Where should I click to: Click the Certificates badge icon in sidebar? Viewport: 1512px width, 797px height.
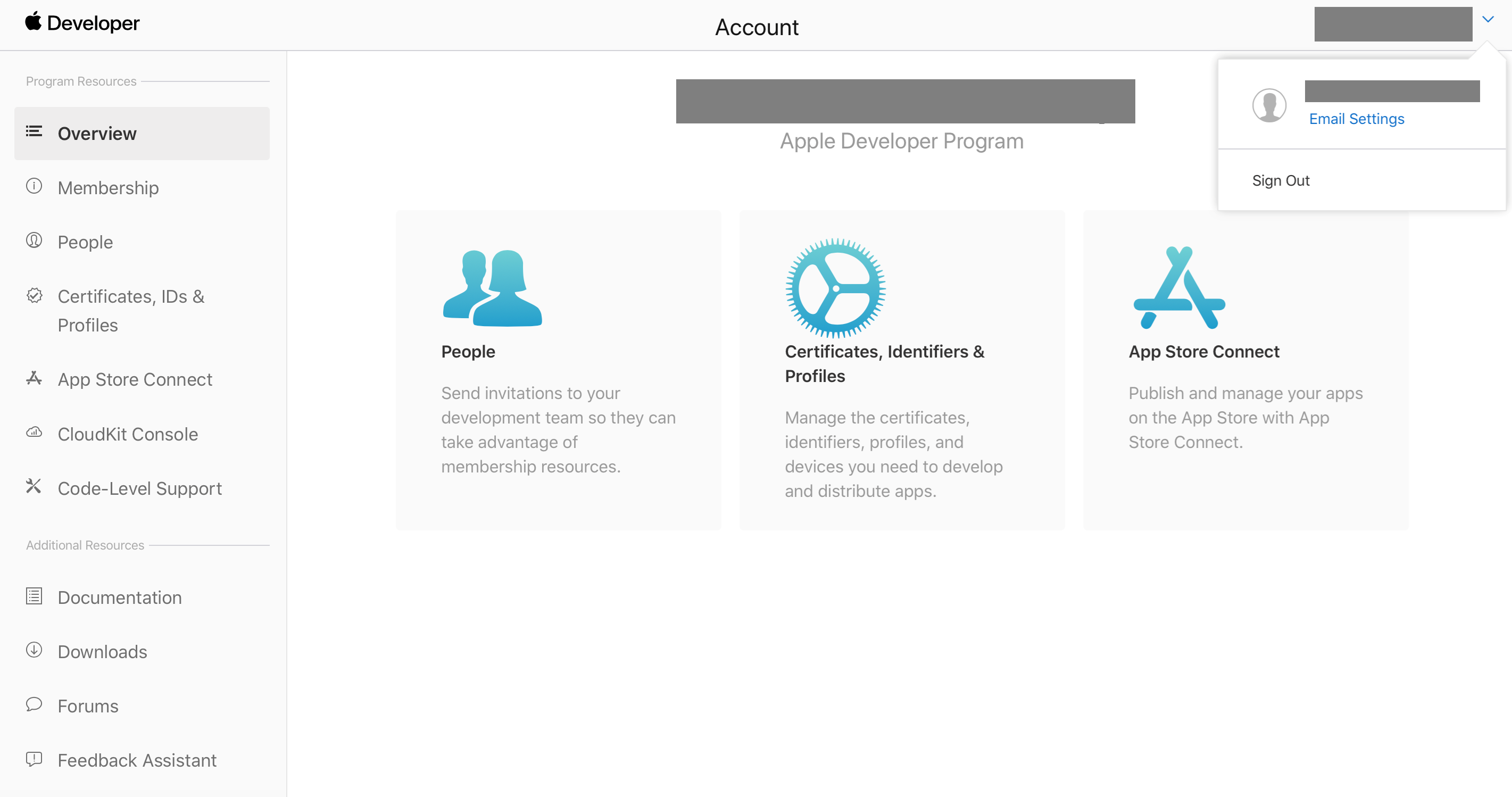pos(34,295)
